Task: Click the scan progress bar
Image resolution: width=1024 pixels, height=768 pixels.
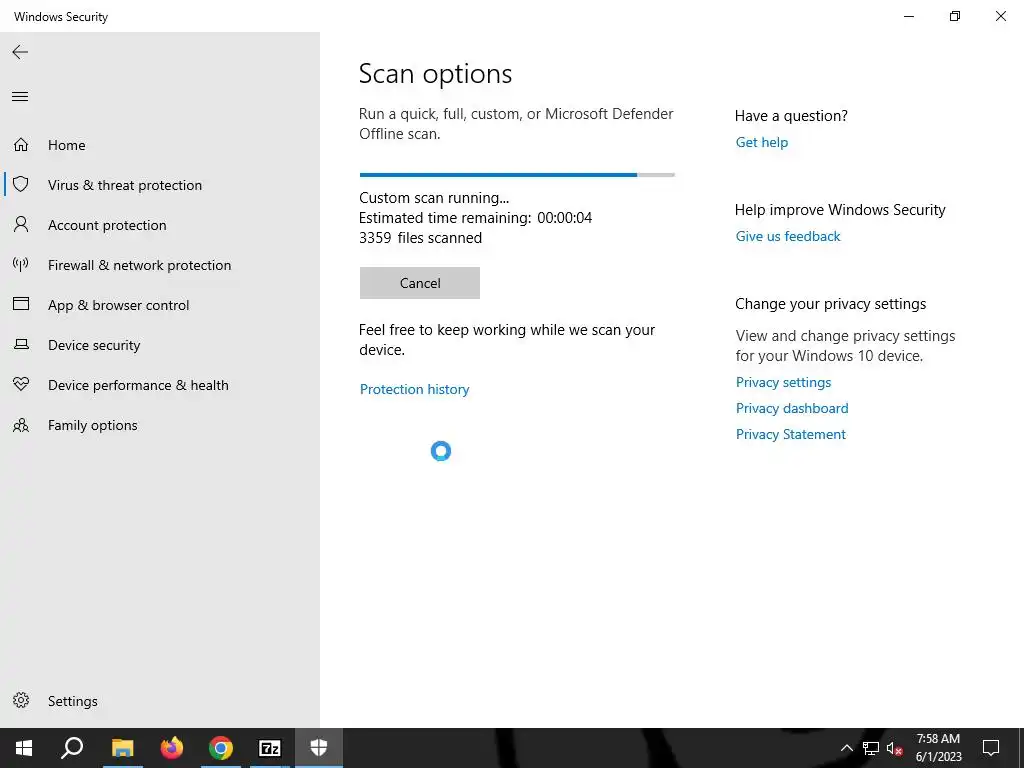Action: (x=517, y=175)
